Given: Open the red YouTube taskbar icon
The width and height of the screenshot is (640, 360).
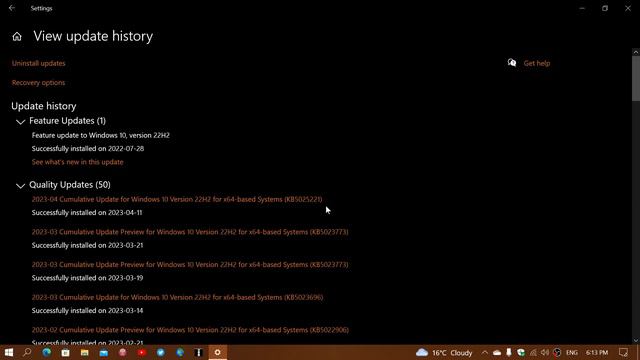Looking at the screenshot, I should click(x=142, y=352).
